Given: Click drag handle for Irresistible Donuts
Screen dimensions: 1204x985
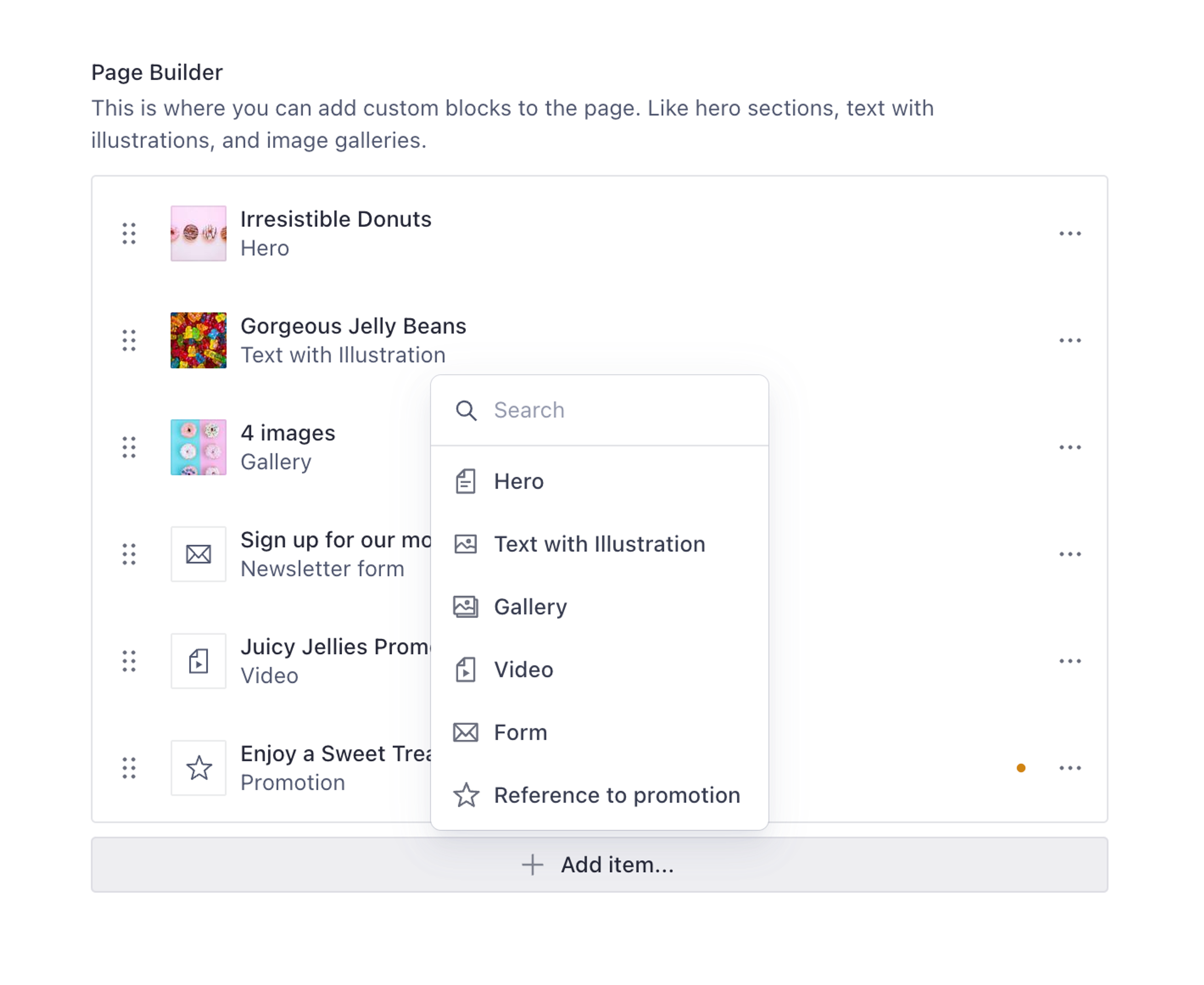Looking at the screenshot, I should click(x=129, y=234).
